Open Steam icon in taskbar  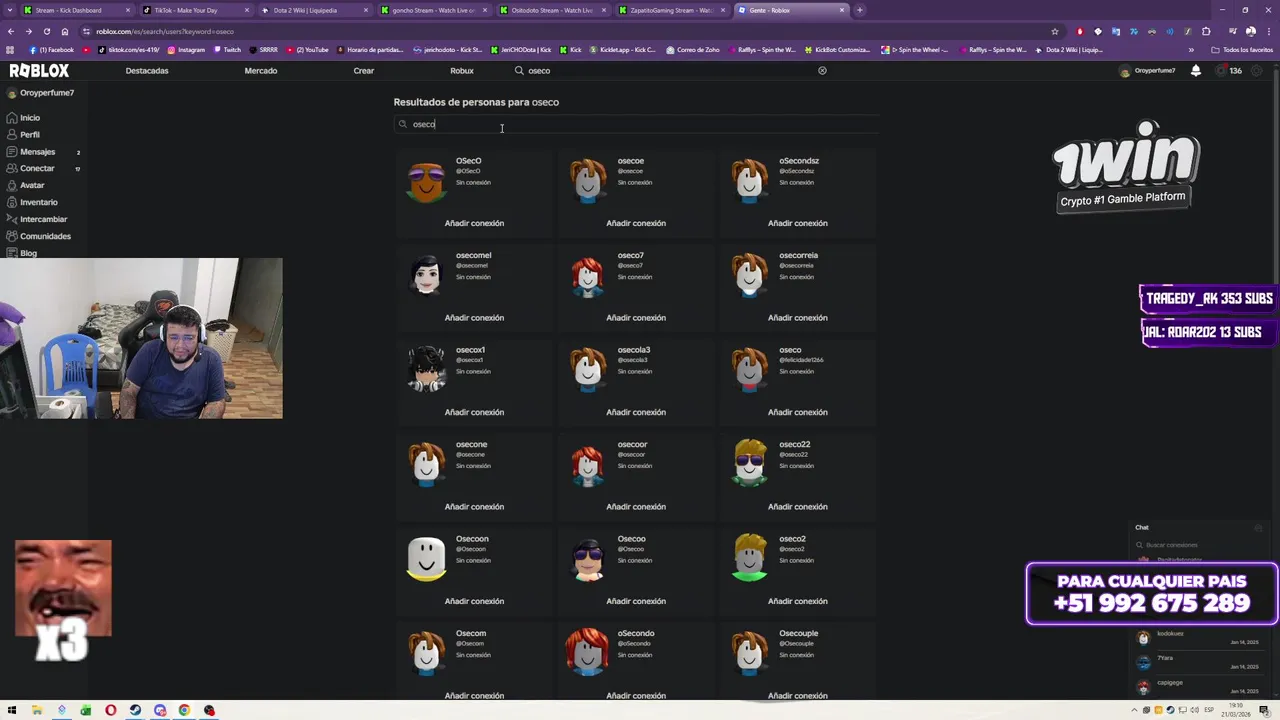135,711
